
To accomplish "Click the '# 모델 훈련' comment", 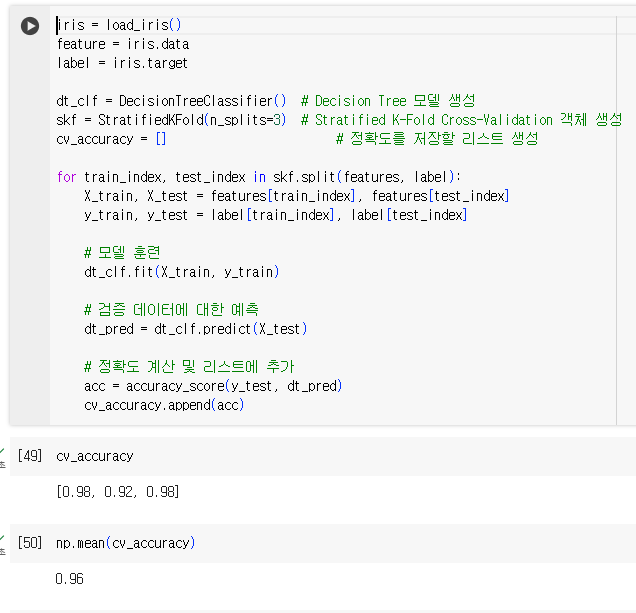I will coord(122,252).
